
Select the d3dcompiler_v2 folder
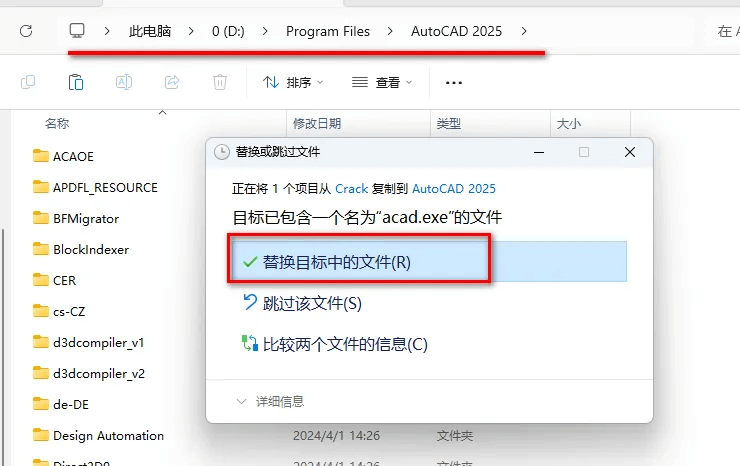pyautogui.click(x=89, y=373)
